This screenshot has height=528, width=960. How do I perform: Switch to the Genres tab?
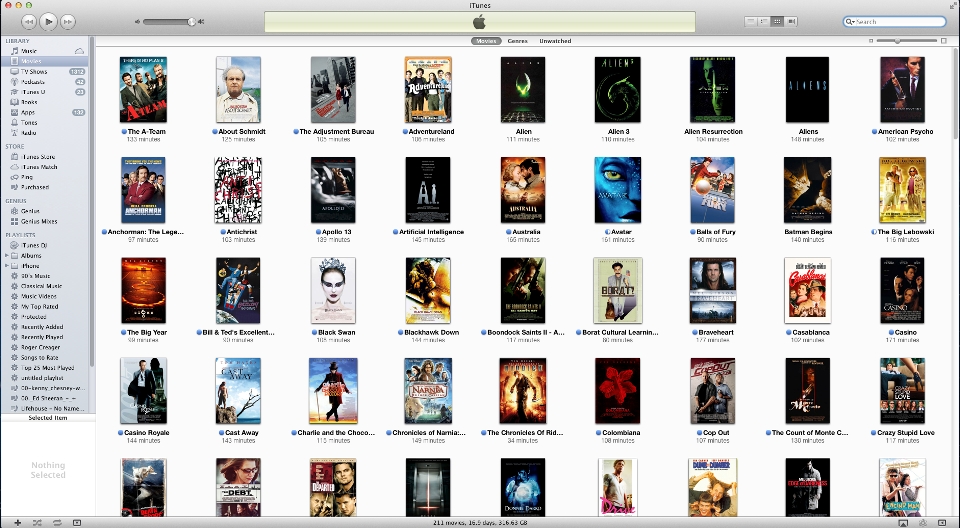(x=517, y=41)
